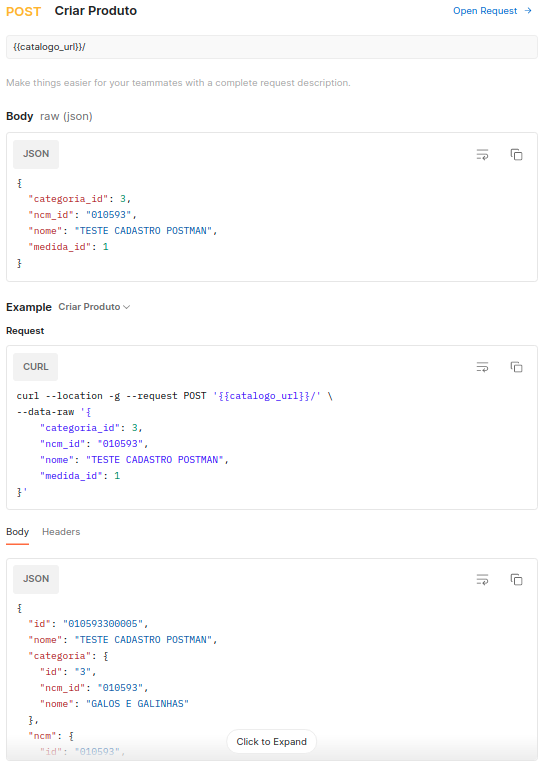Image resolution: width=548 pixels, height=770 pixels.
Task: Click the JSON label of response body
Action: click(36, 579)
